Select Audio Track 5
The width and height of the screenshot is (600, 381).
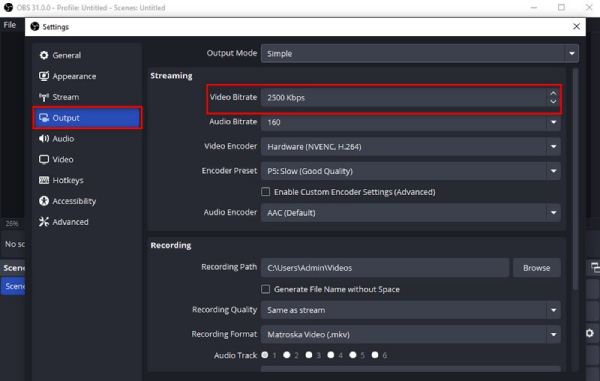[353, 355]
